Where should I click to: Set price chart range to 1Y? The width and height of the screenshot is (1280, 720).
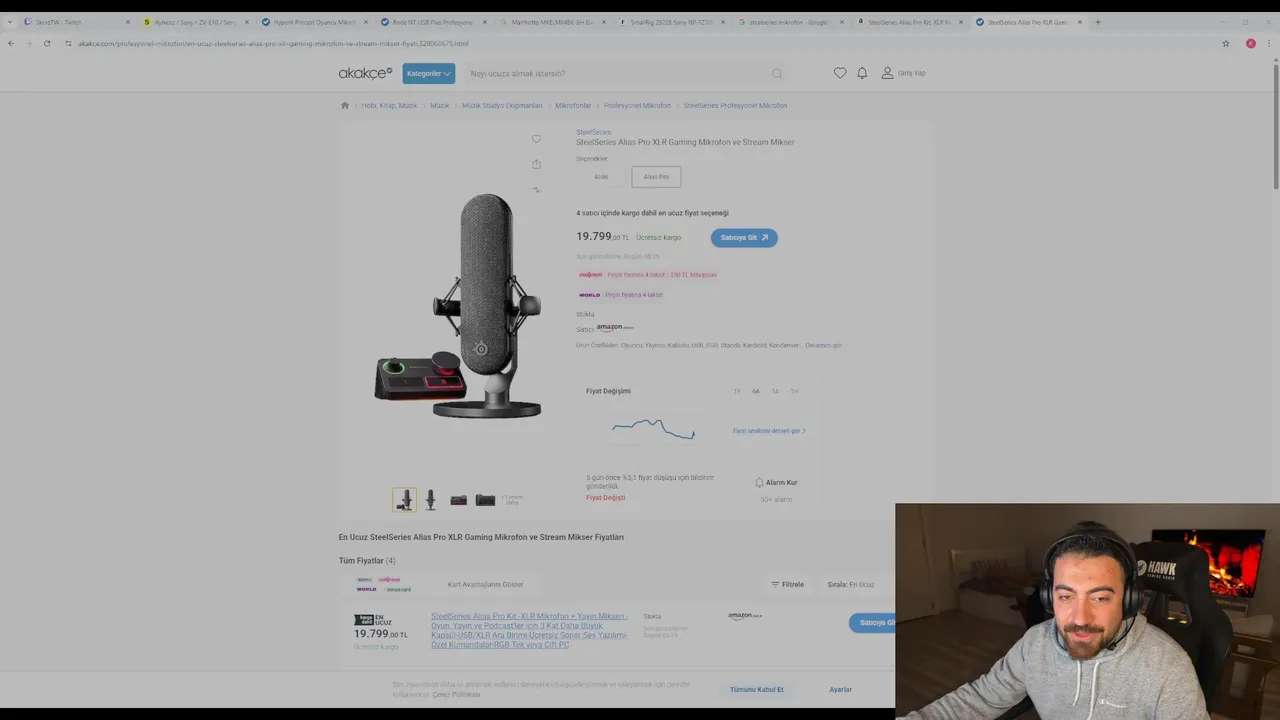pyautogui.click(x=737, y=391)
